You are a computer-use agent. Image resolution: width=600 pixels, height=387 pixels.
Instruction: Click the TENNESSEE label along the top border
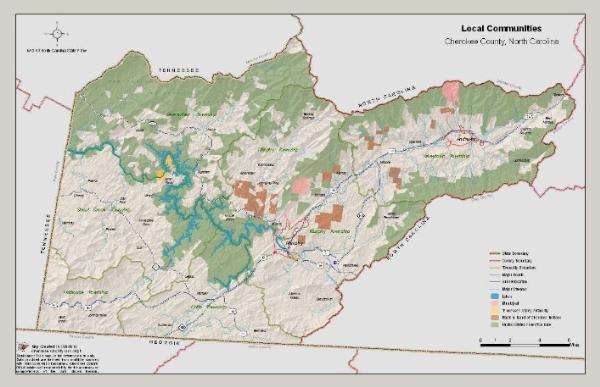(179, 70)
